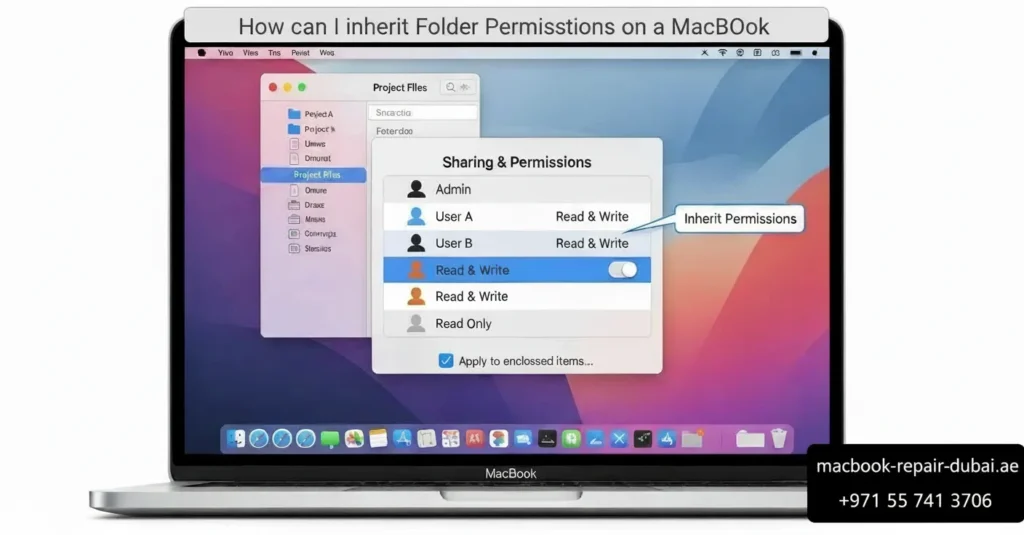Viewport: 1024px width, 535px height.
Task: Click the Admin user icon
Action: (417, 189)
